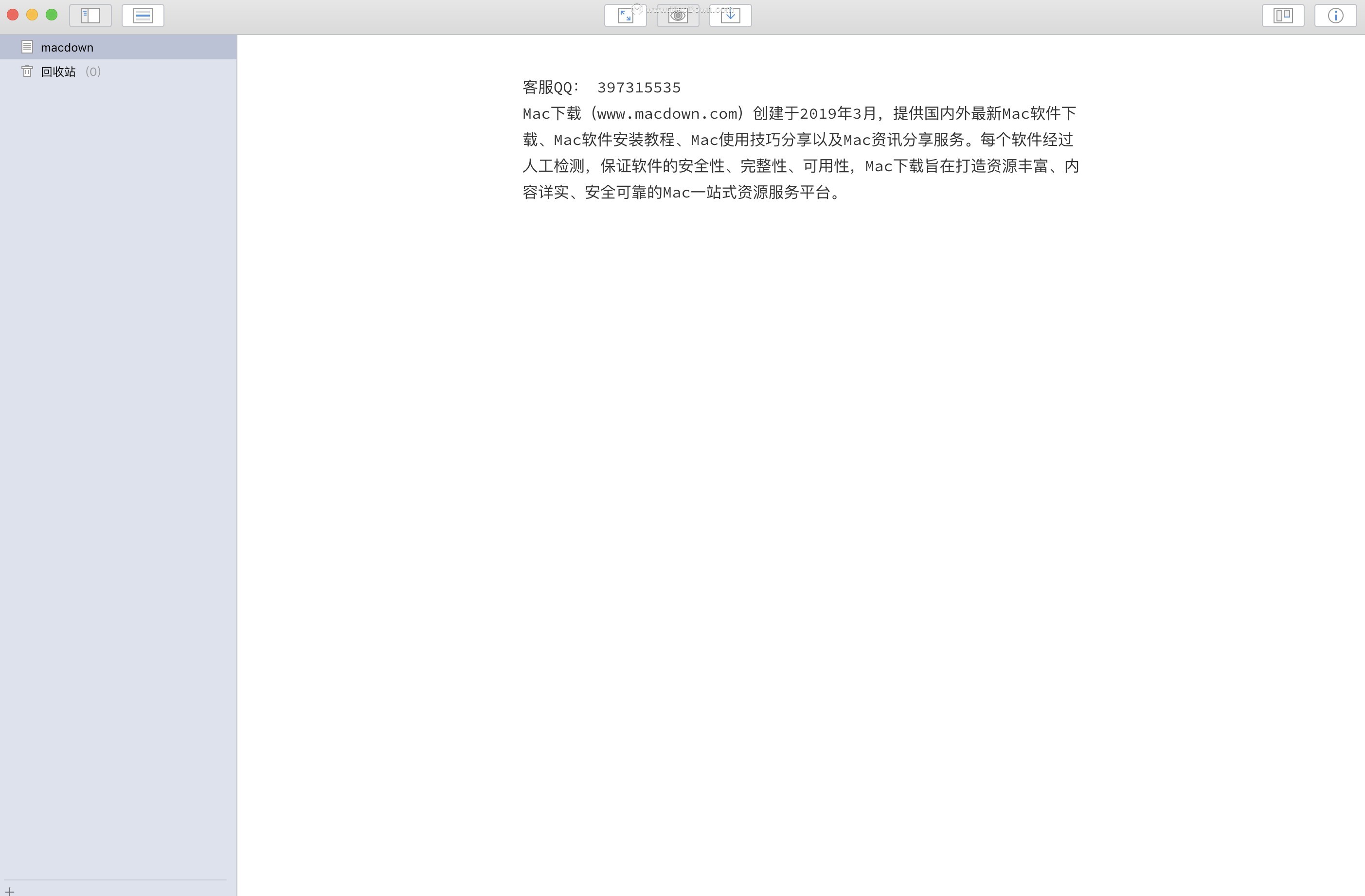Toggle the split layout panel icon
1365x896 pixels.
click(1283, 16)
